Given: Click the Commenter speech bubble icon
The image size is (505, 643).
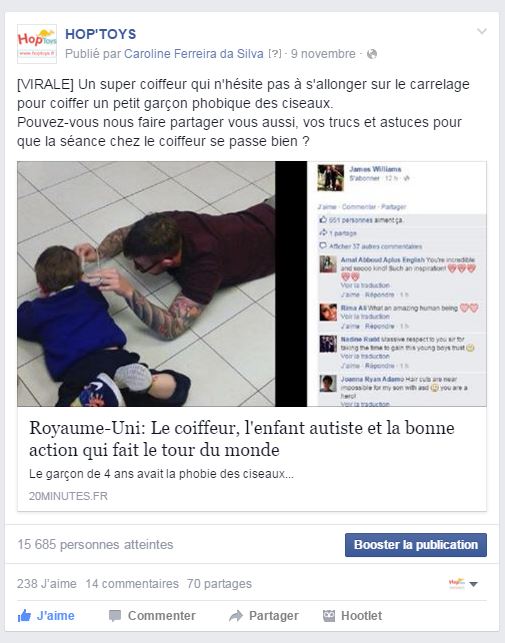Looking at the screenshot, I should click(115, 616).
